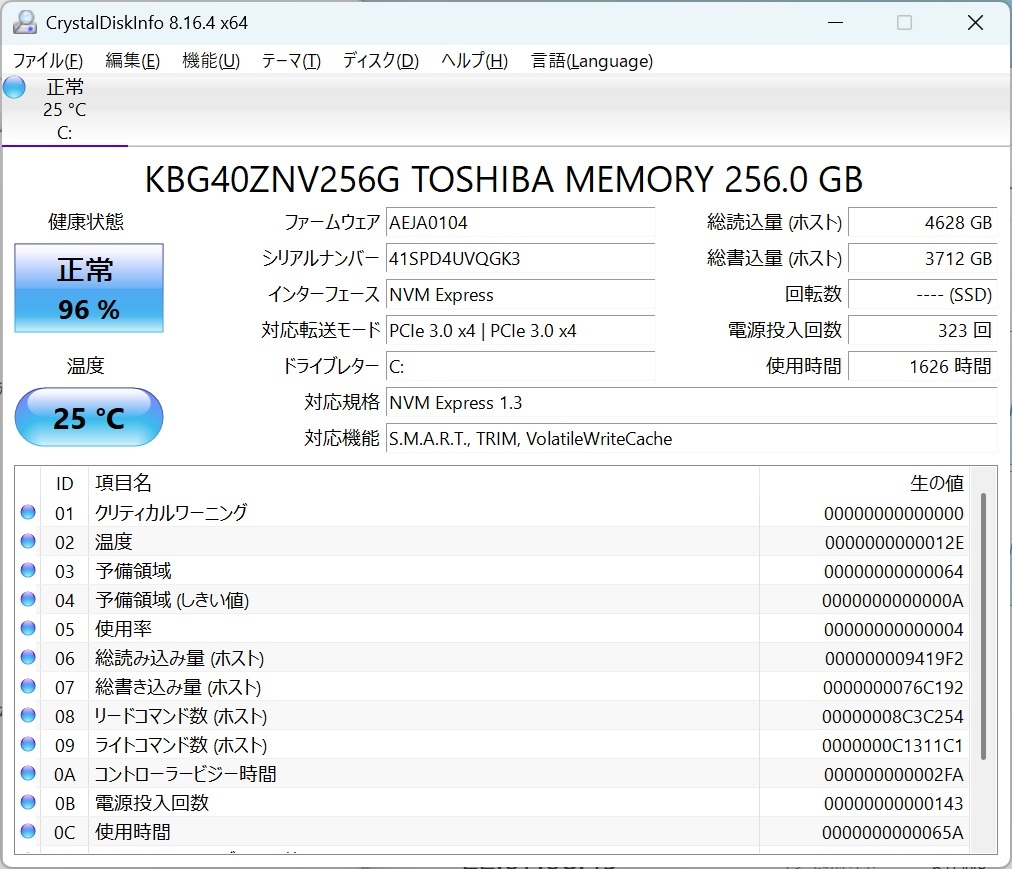Open the 言語(Language) menu
The image size is (1013, 869).
click(x=592, y=61)
